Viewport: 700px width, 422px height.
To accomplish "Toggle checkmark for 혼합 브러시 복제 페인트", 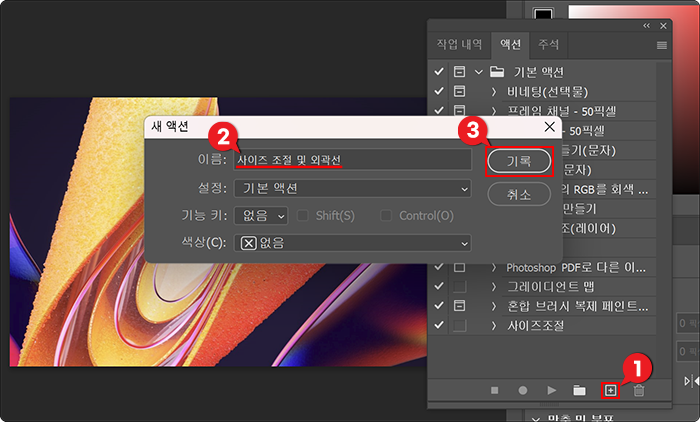I will coord(439,306).
